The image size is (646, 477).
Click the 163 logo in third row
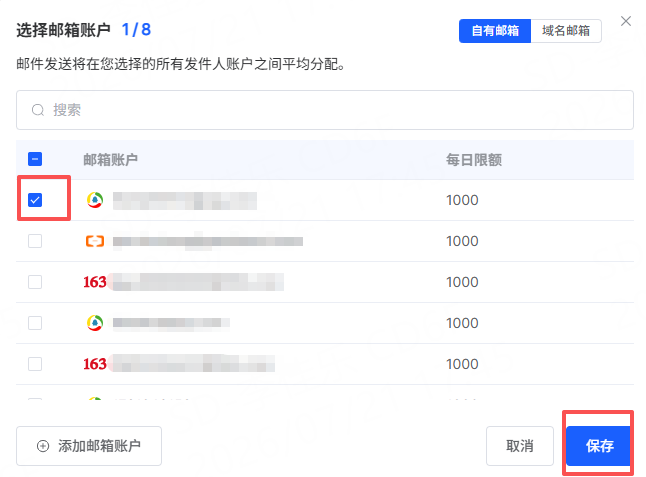pyautogui.click(x=95, y=282)
